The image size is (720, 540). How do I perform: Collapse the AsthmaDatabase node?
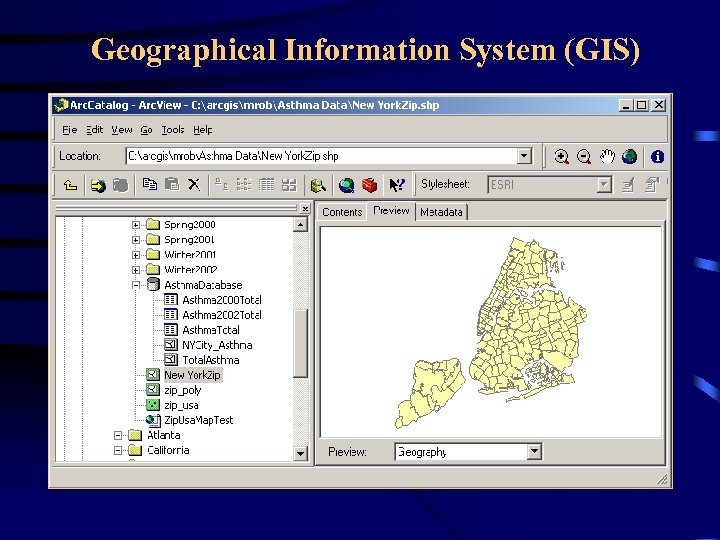(x=135, y=285)
